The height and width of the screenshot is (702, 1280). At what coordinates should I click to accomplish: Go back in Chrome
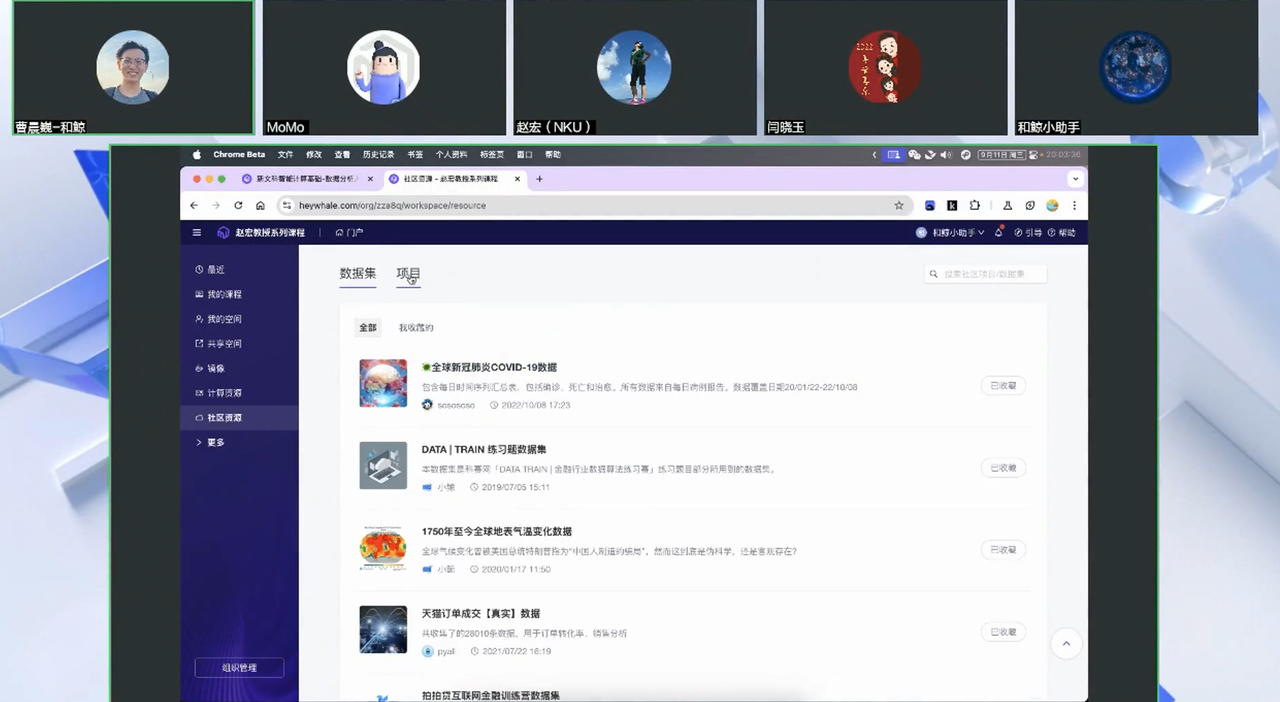coord(194,205)
